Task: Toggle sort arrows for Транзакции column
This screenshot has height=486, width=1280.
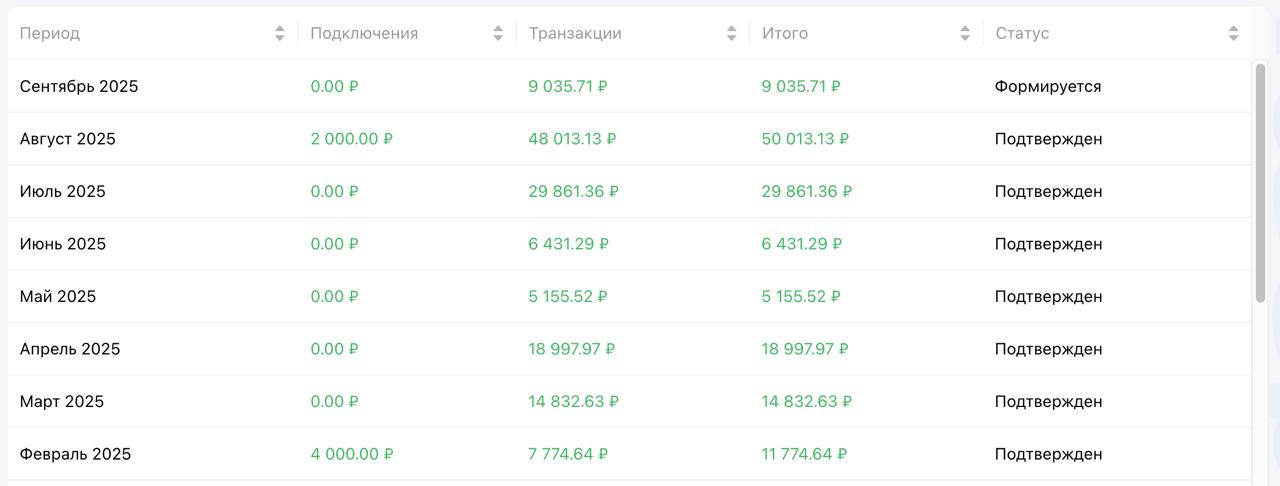Action: click(732, 33)
